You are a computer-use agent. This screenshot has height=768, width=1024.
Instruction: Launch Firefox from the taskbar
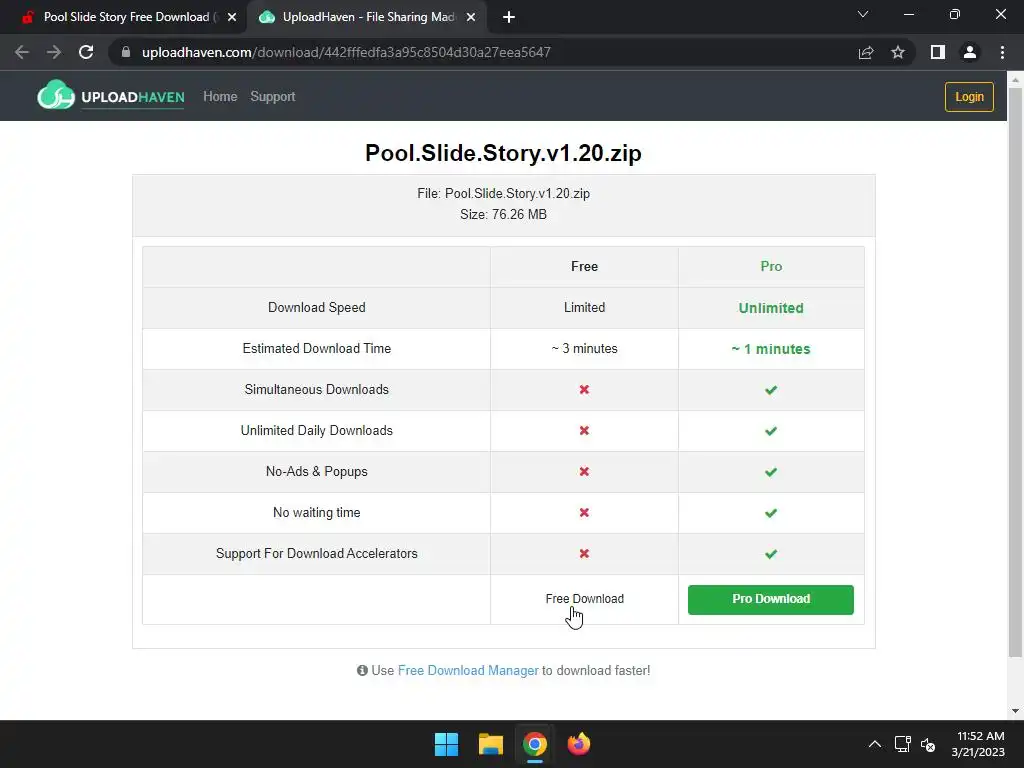click(579, 744)
